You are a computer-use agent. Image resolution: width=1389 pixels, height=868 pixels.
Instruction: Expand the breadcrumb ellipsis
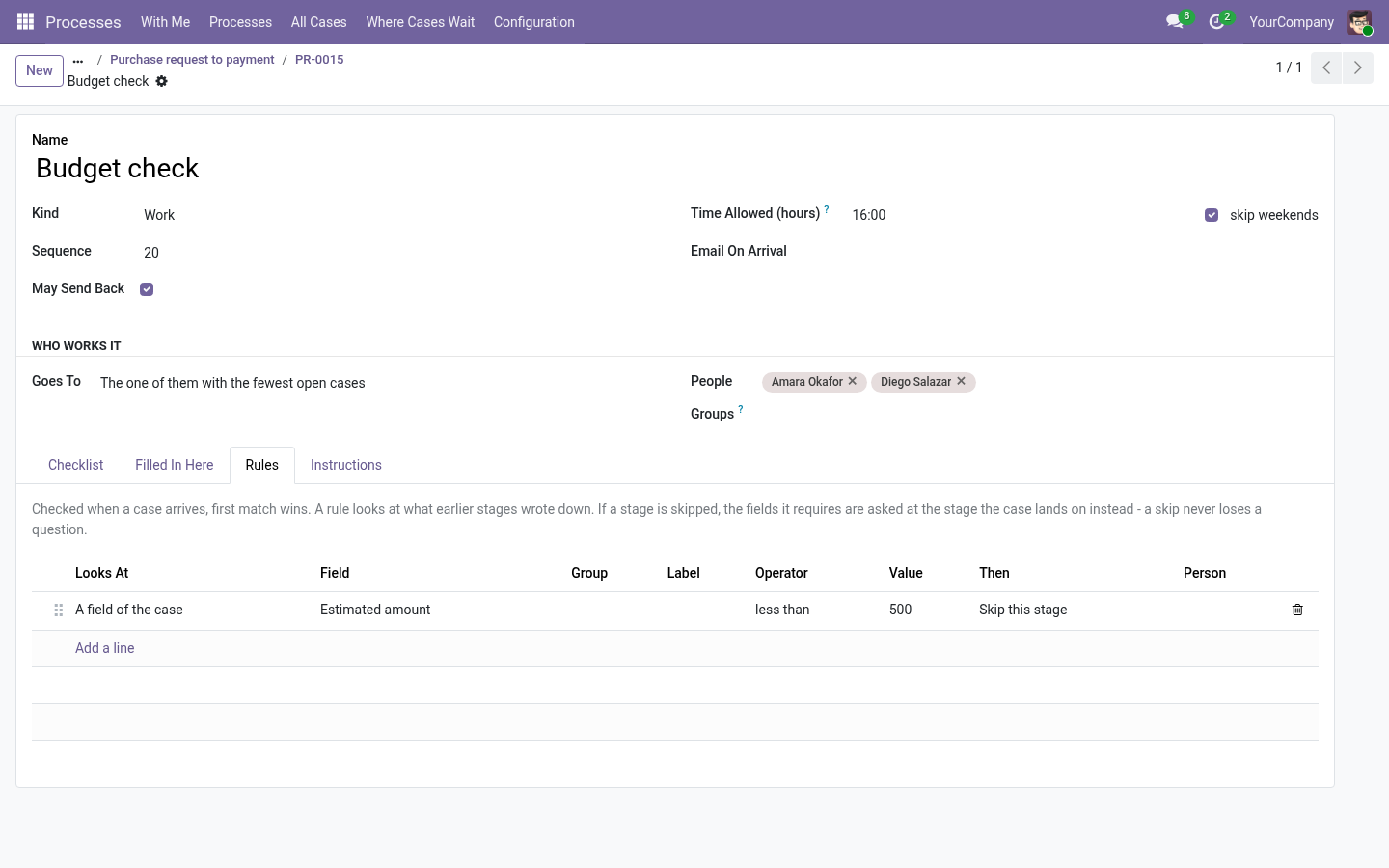click(x=78, y=60)
